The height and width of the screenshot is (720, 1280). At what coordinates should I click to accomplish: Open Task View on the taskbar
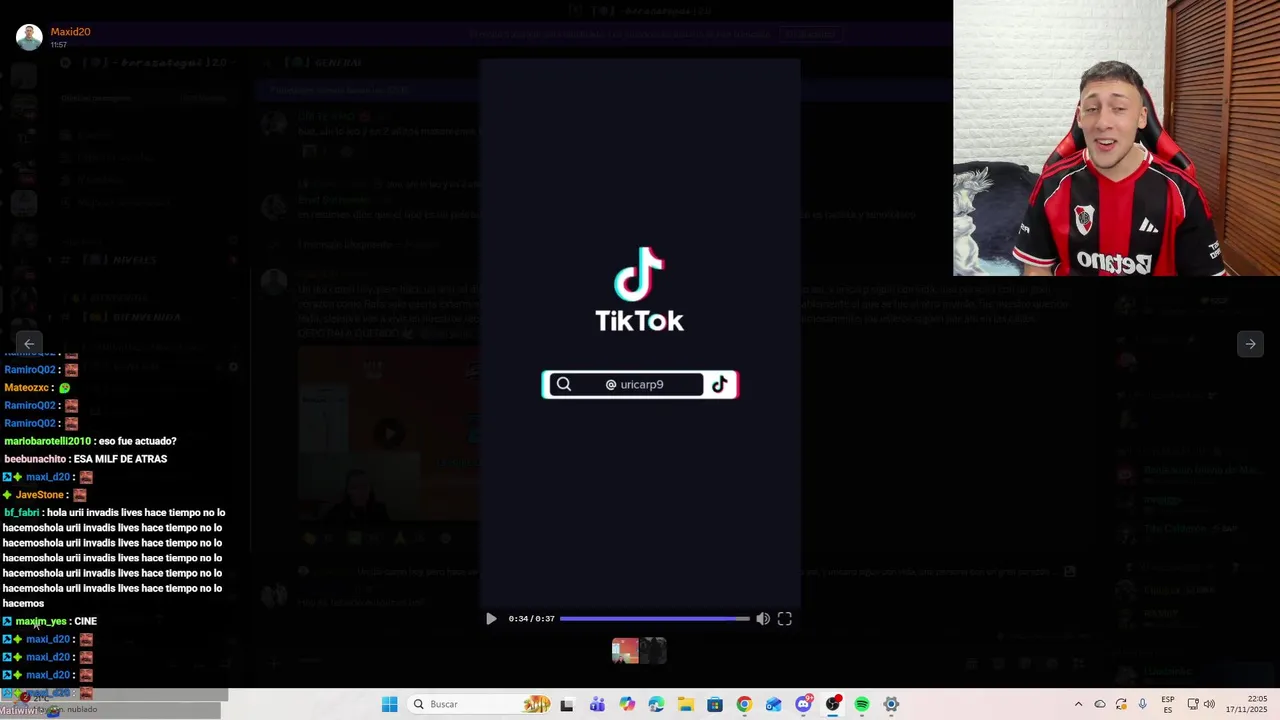567,704
